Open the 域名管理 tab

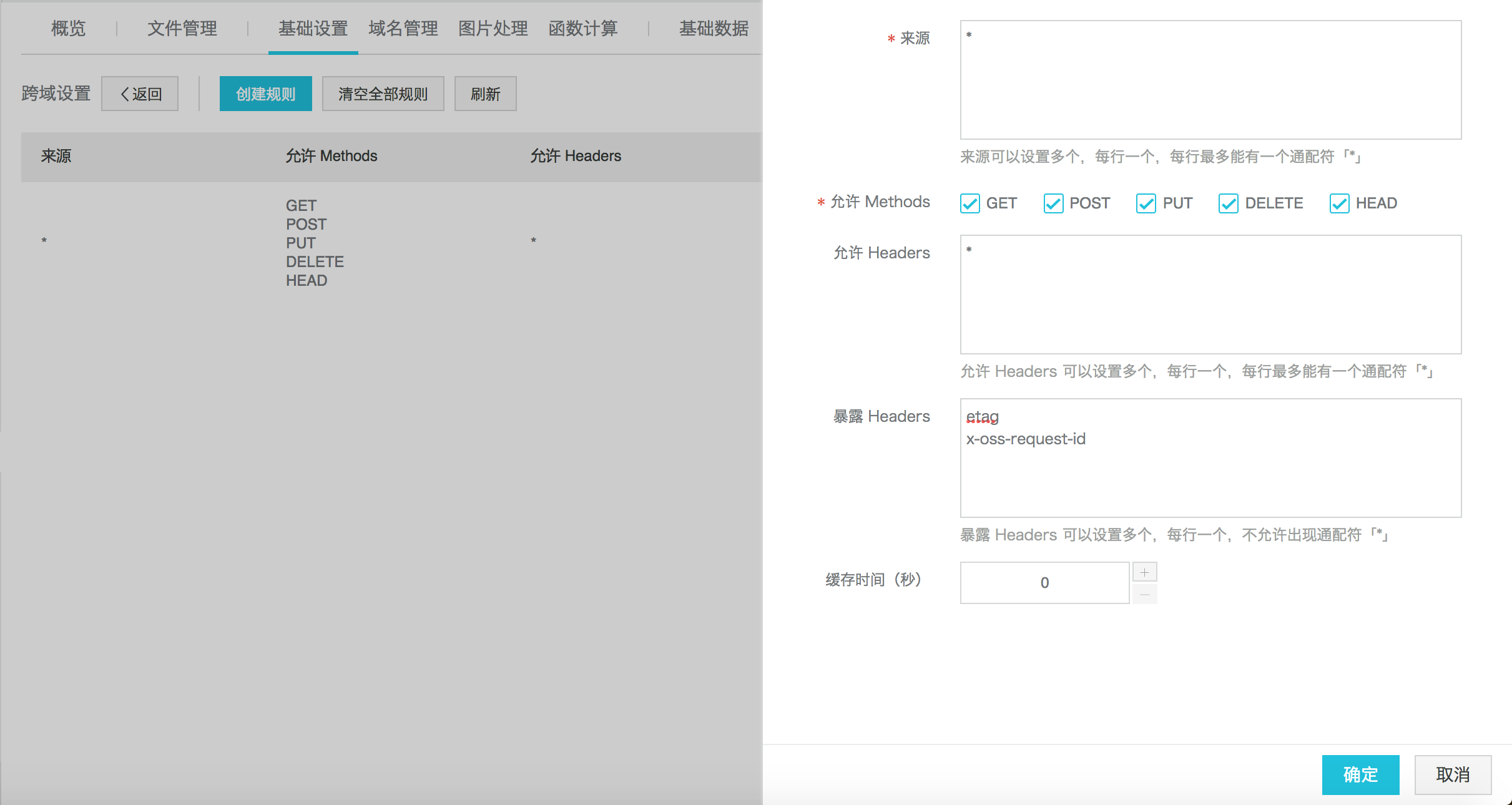tap(403, 29)
